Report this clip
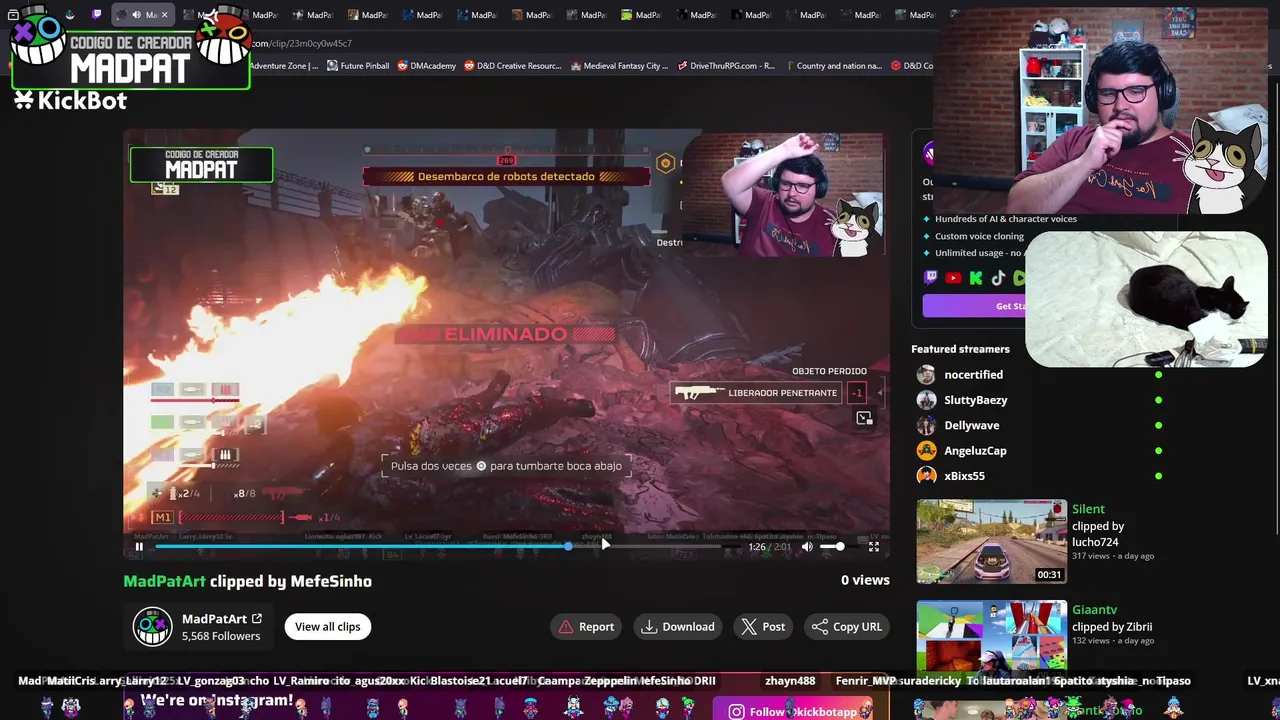Screen dimensions: 1280x720 click(586, 627)
